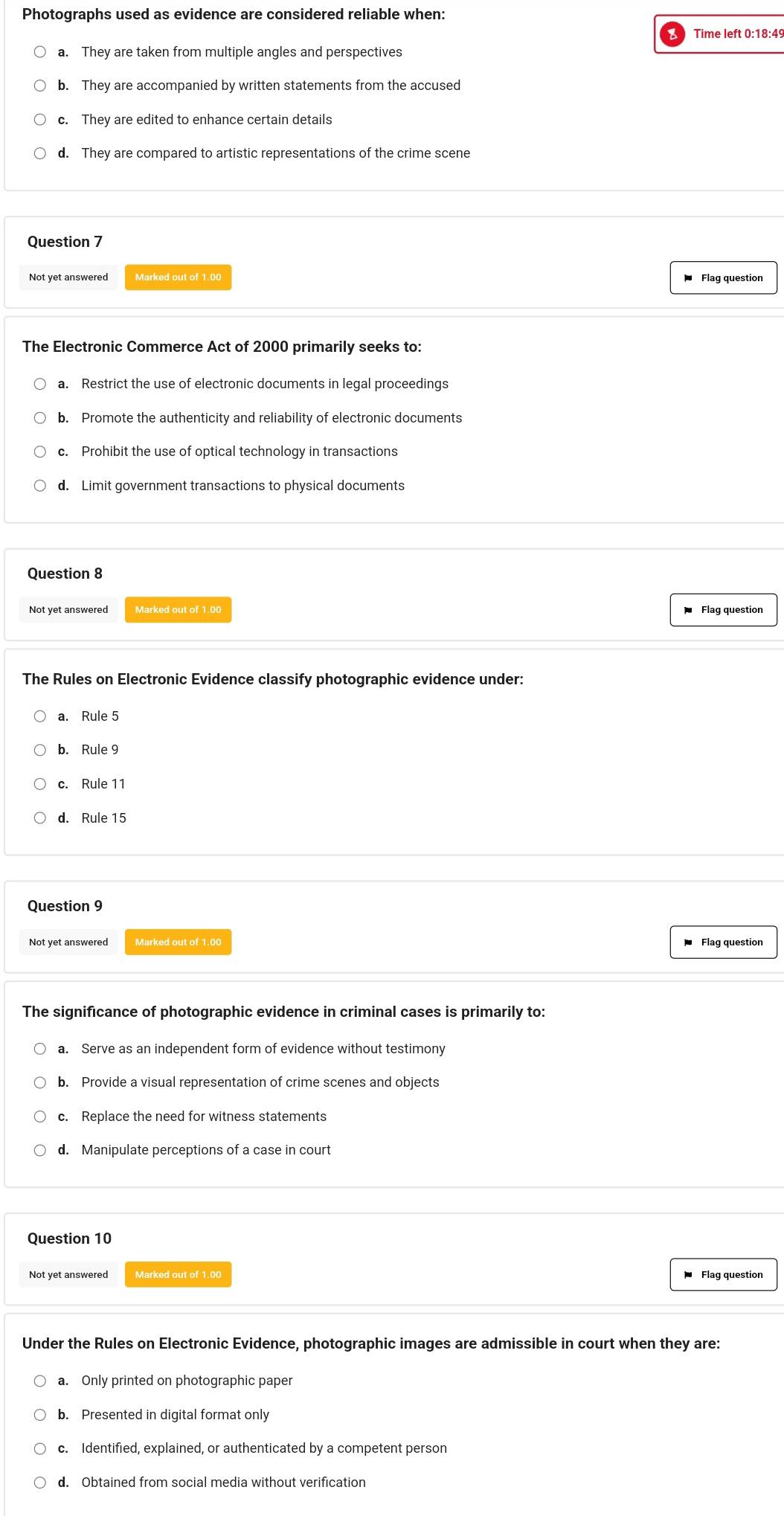Screen dimensions: 784x1516
Task: Select 'Restrict the use of electronic documents' option
Action: pos(40,384)
